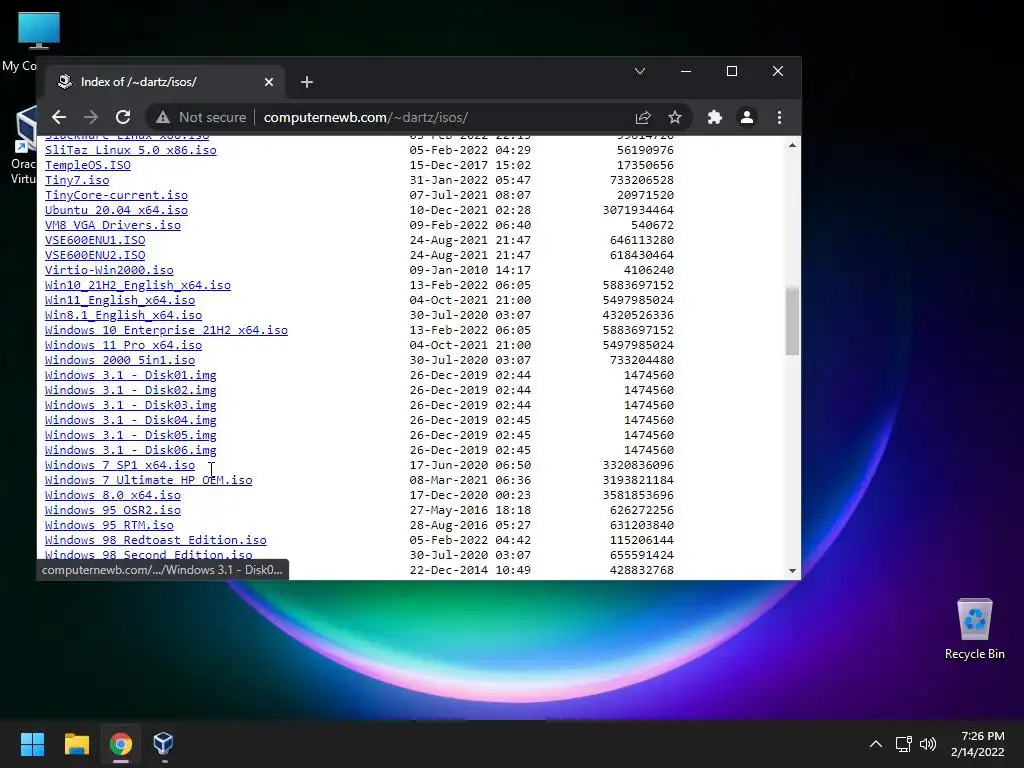This screenshot has height=768, width=1024.
Task: Open VM8_VGA_Drivers.iso link
Action: [113, 225]
